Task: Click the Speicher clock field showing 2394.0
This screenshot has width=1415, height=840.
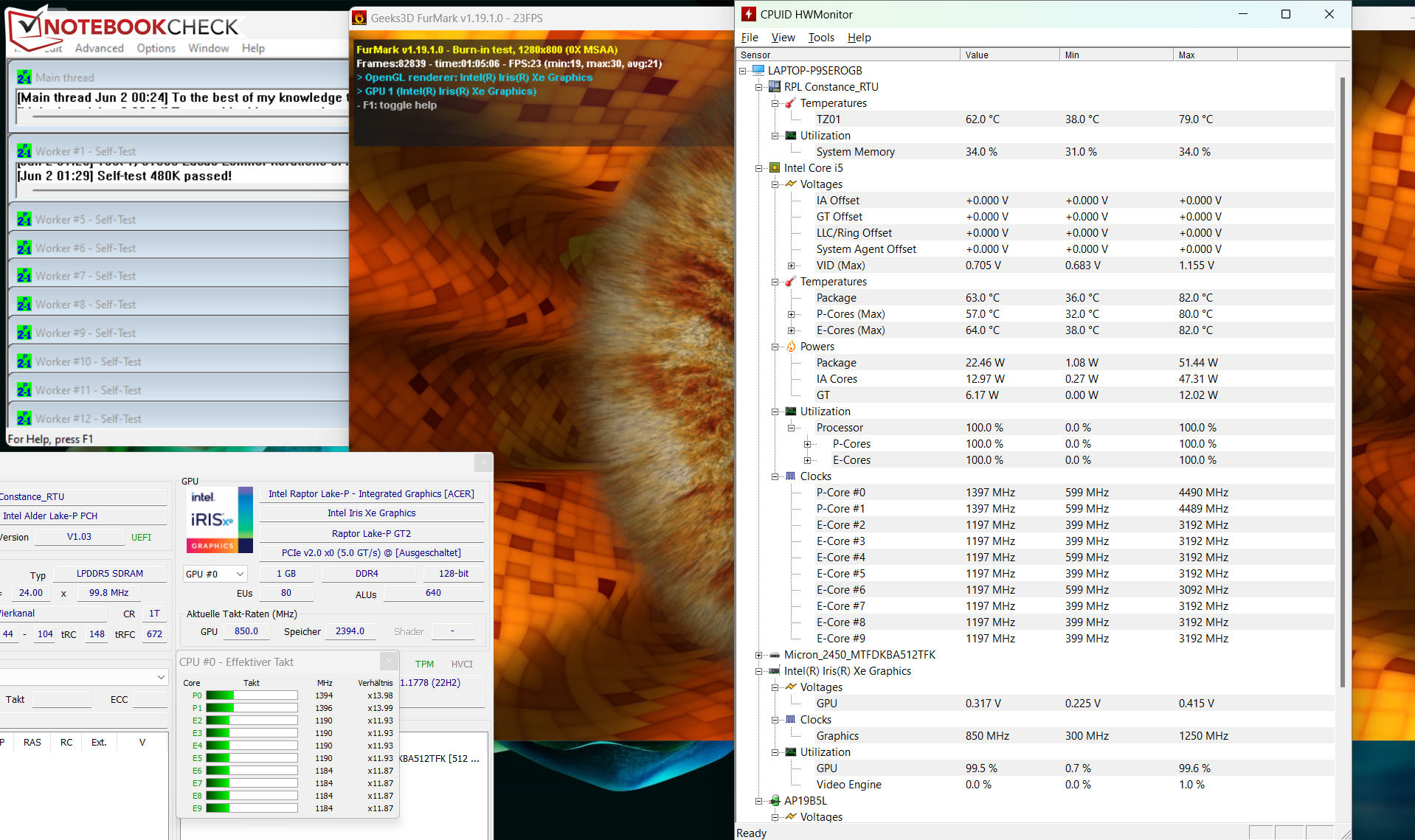Action: click(x=350, y=631)
